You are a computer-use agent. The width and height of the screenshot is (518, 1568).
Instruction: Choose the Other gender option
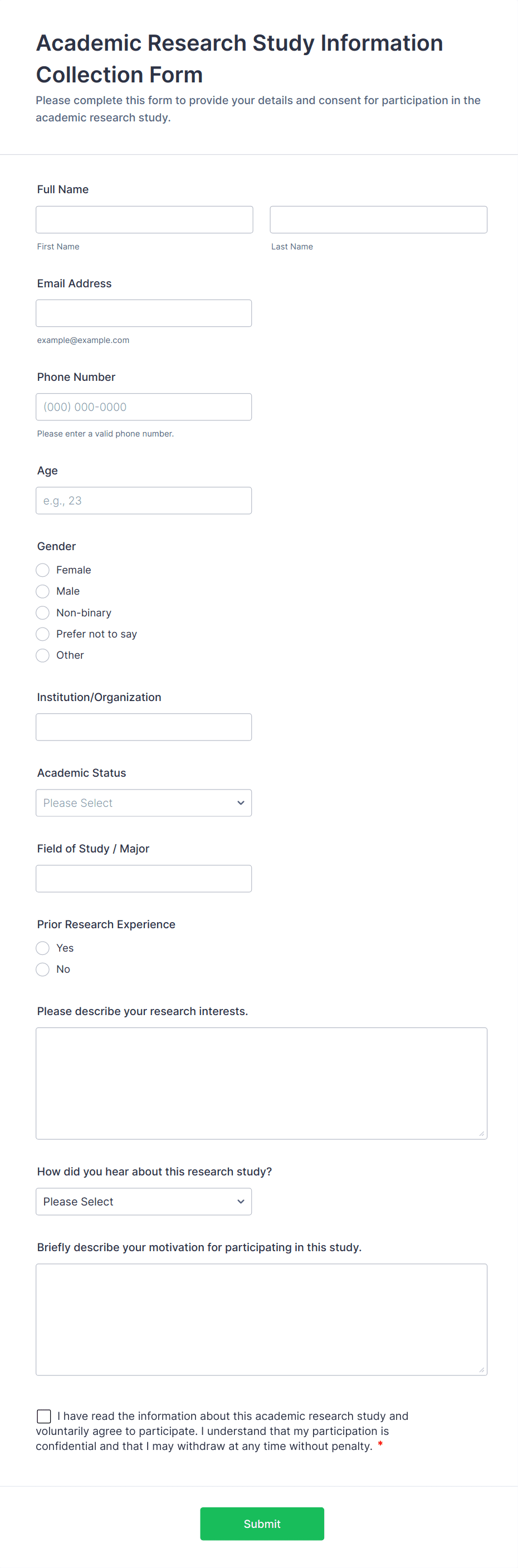(x=42, y=655)
